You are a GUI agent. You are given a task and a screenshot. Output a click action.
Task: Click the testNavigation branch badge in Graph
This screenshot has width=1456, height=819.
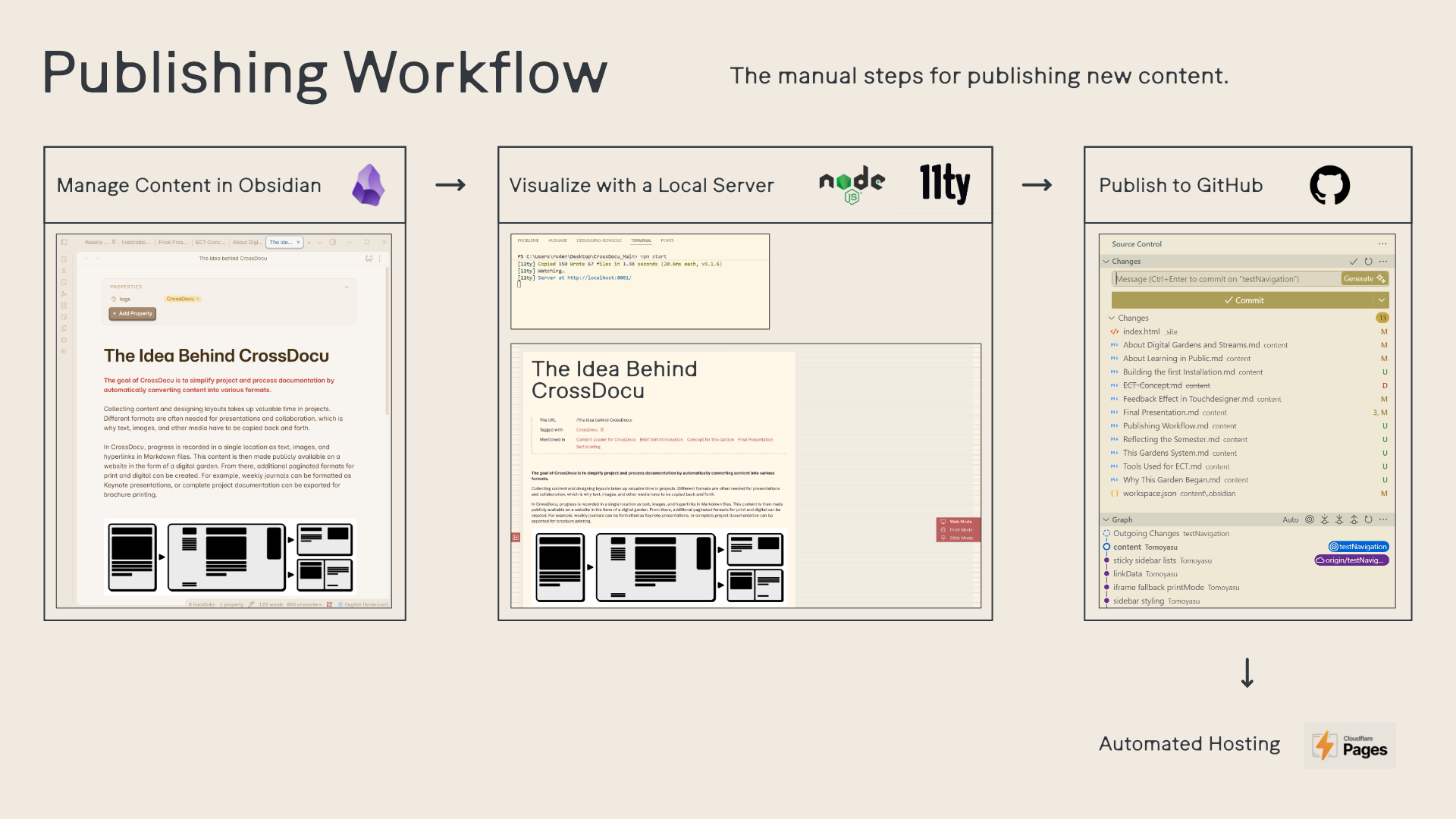click(1358, 547)
